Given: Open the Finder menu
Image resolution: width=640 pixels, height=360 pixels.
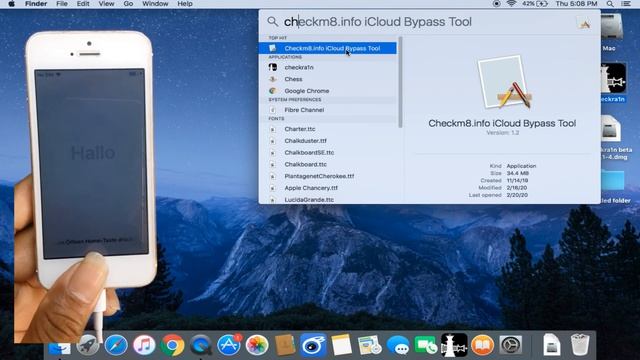Looking at the screenshot, I should [36, 4].
